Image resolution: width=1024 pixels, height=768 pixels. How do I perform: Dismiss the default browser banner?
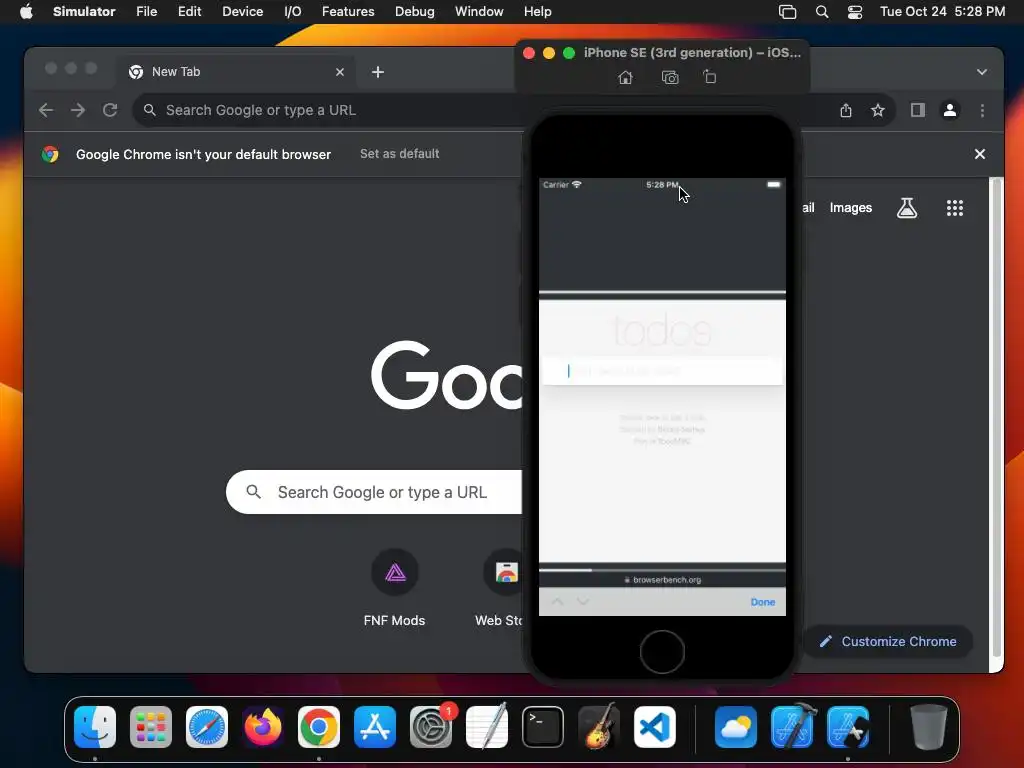(980, 154)
